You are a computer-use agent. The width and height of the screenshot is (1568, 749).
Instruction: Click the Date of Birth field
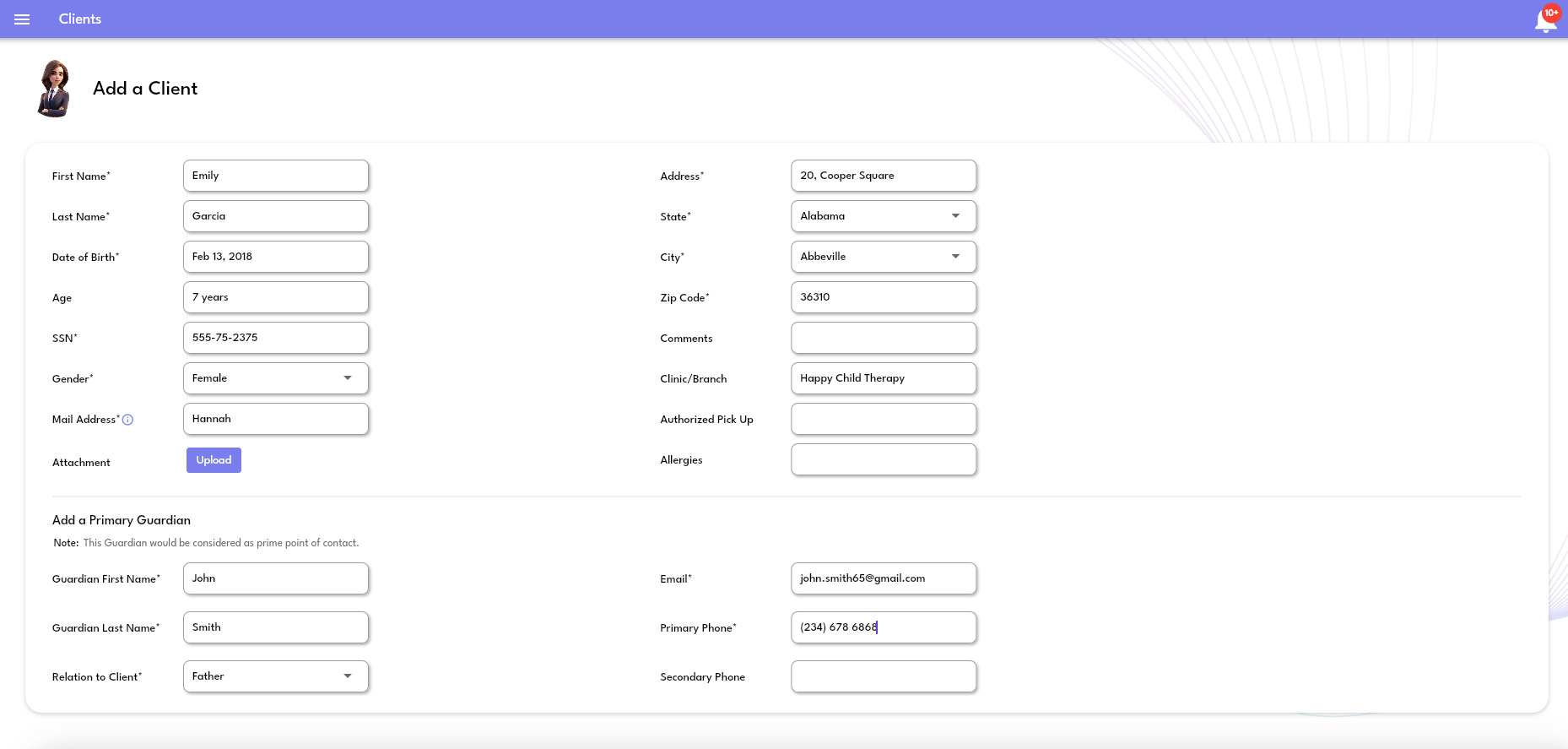point(275,257)
